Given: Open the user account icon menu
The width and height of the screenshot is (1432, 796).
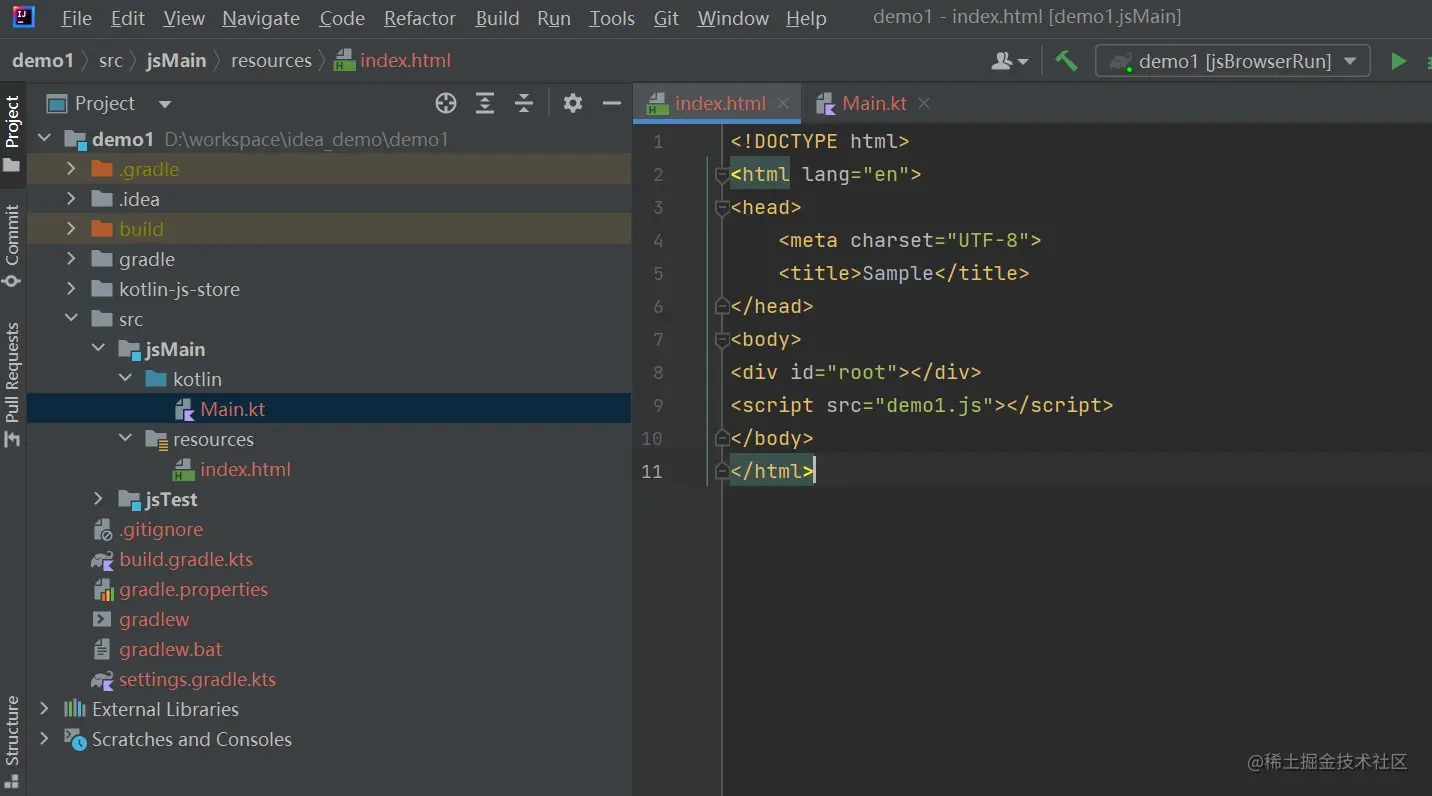Looking at the screenshot, I should 1008,61.
